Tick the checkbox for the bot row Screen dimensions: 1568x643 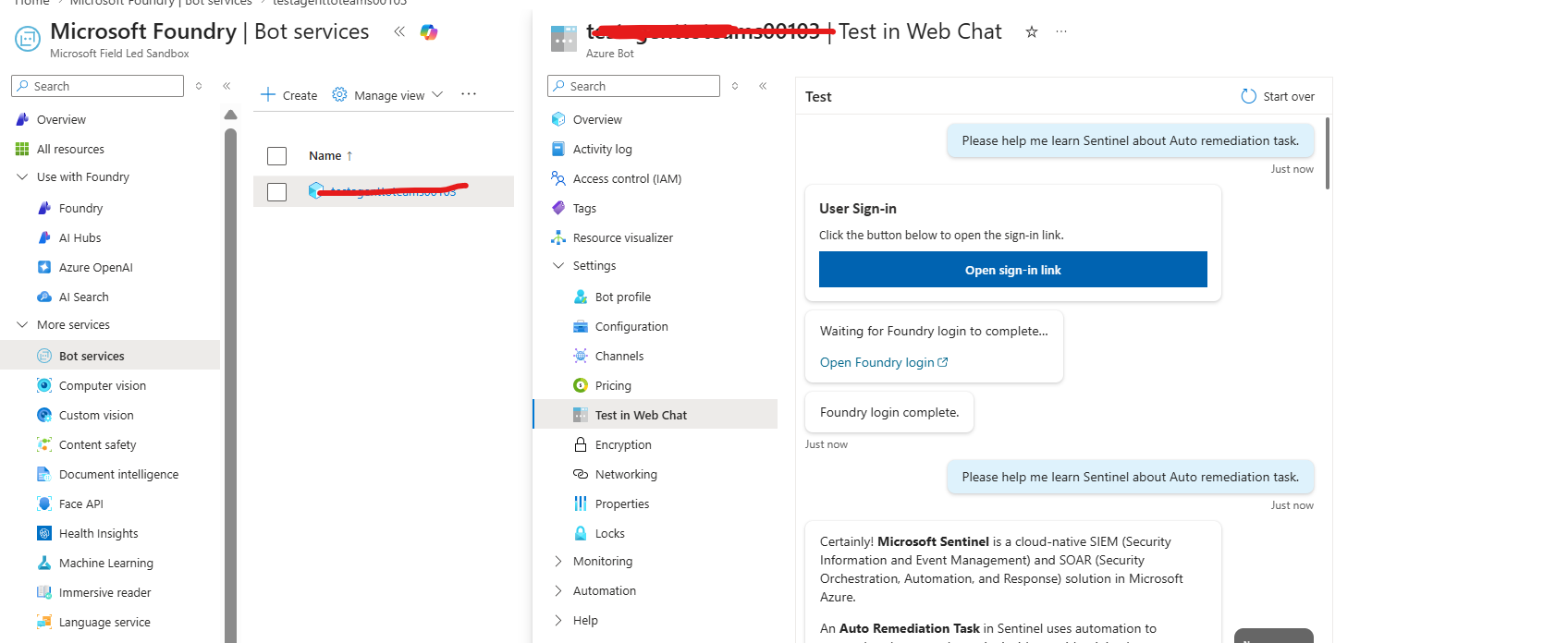(x=276, y=192)
